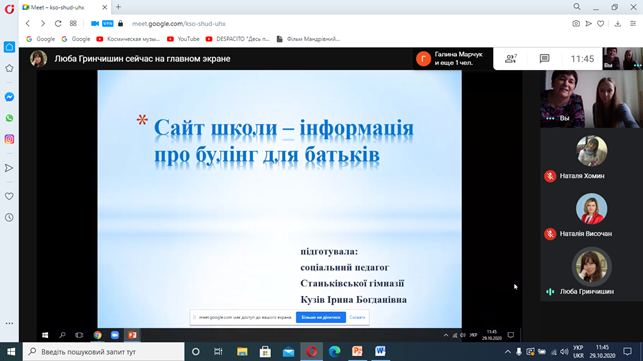Toggle the VPN badge
This screenshot has height=361, width=643.
[x=107, y=23]
